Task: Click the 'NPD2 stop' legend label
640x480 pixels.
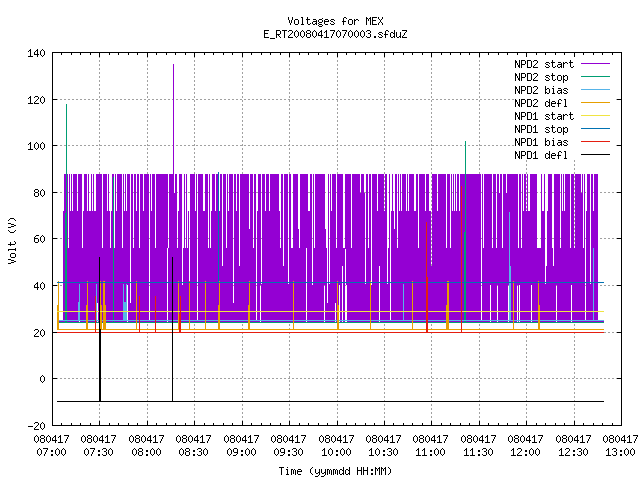Action: coord(541,77)
